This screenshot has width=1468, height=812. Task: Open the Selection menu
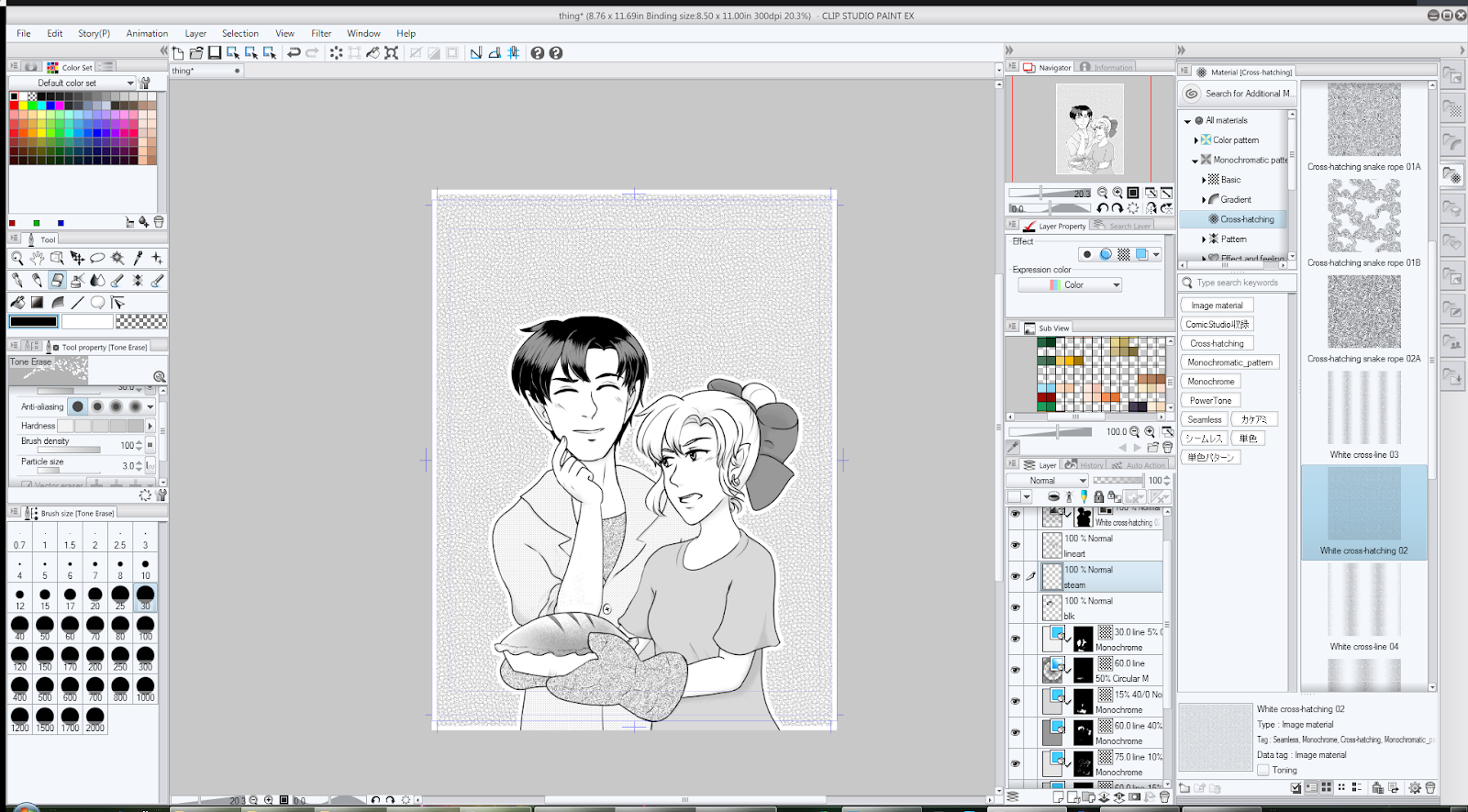click(x=240, y=33)
